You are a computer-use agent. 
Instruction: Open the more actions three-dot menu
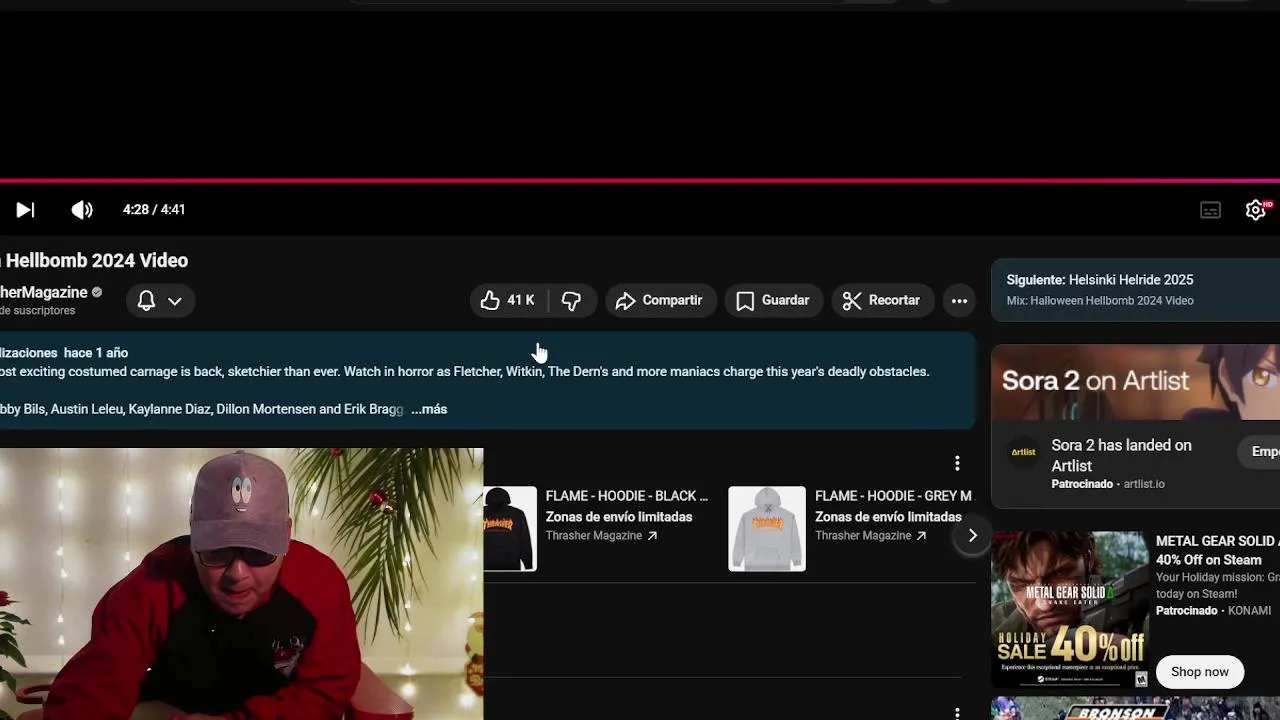tap(959, 300)
